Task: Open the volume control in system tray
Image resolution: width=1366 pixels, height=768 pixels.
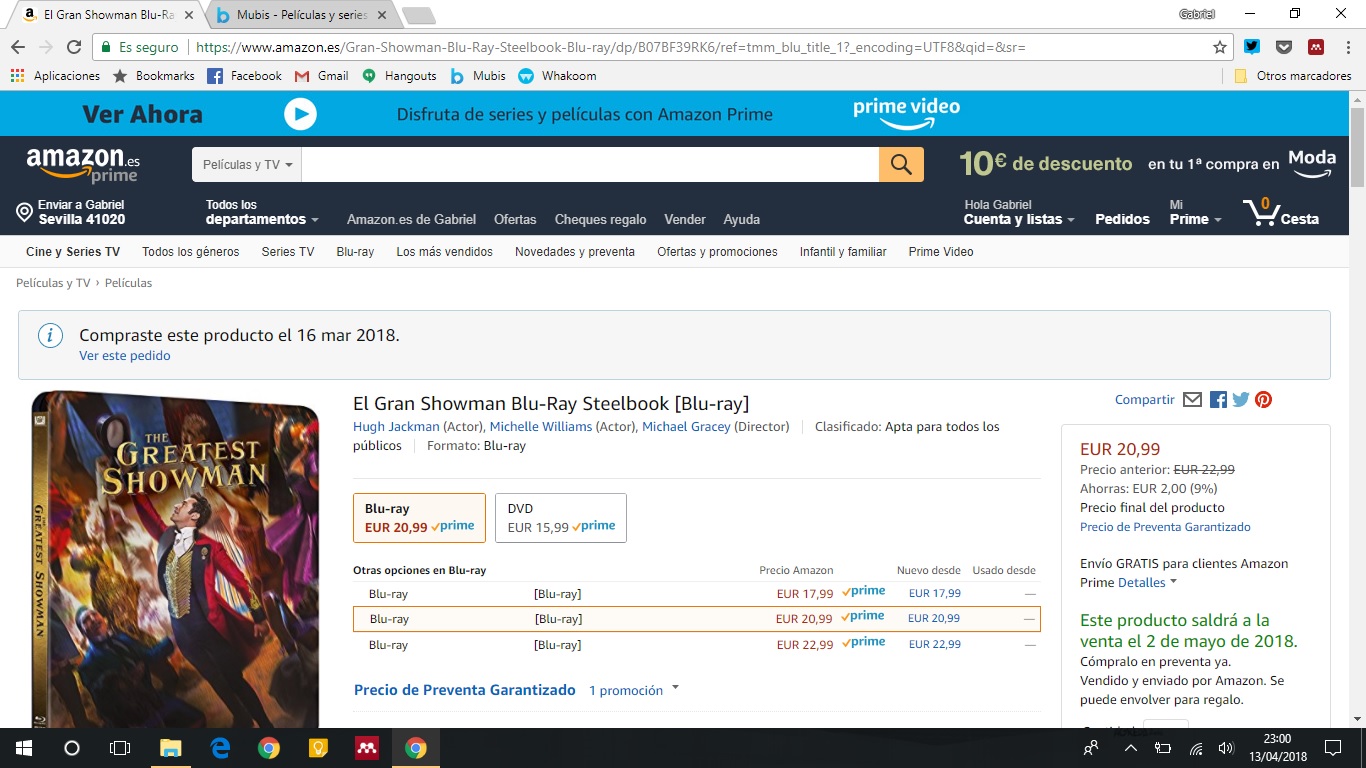Action: [x=1227, y=748]
